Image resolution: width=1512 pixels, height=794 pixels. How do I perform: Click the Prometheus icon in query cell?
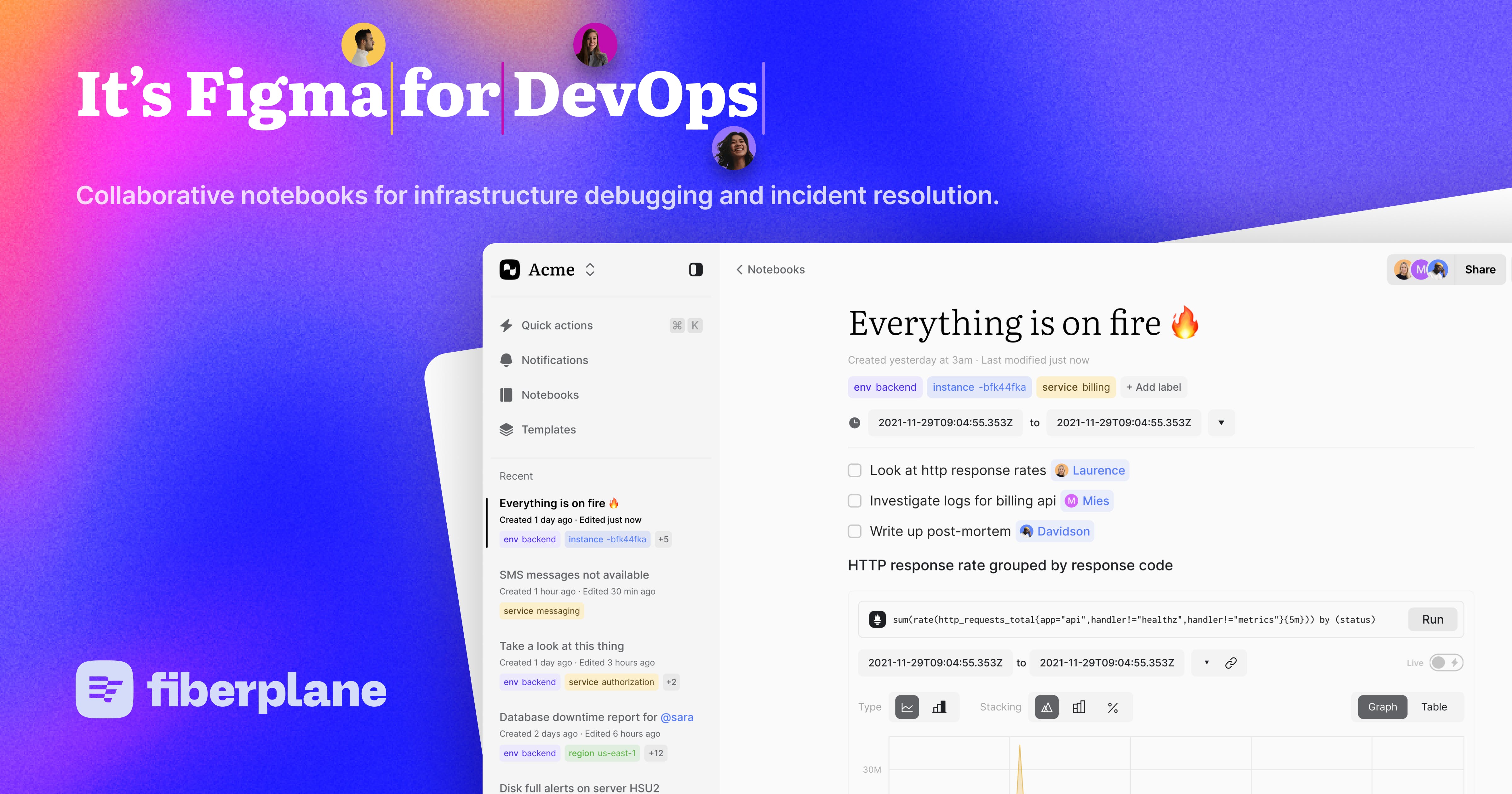point(877,619)
